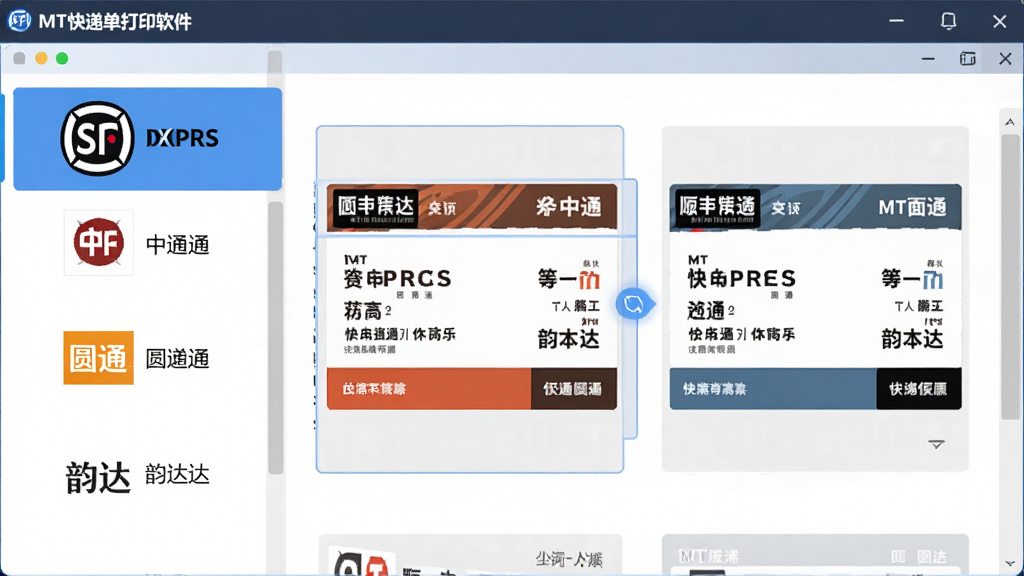Click the dark button on the orange template footer
The image size is (1024, 576).
click(573, 389)
